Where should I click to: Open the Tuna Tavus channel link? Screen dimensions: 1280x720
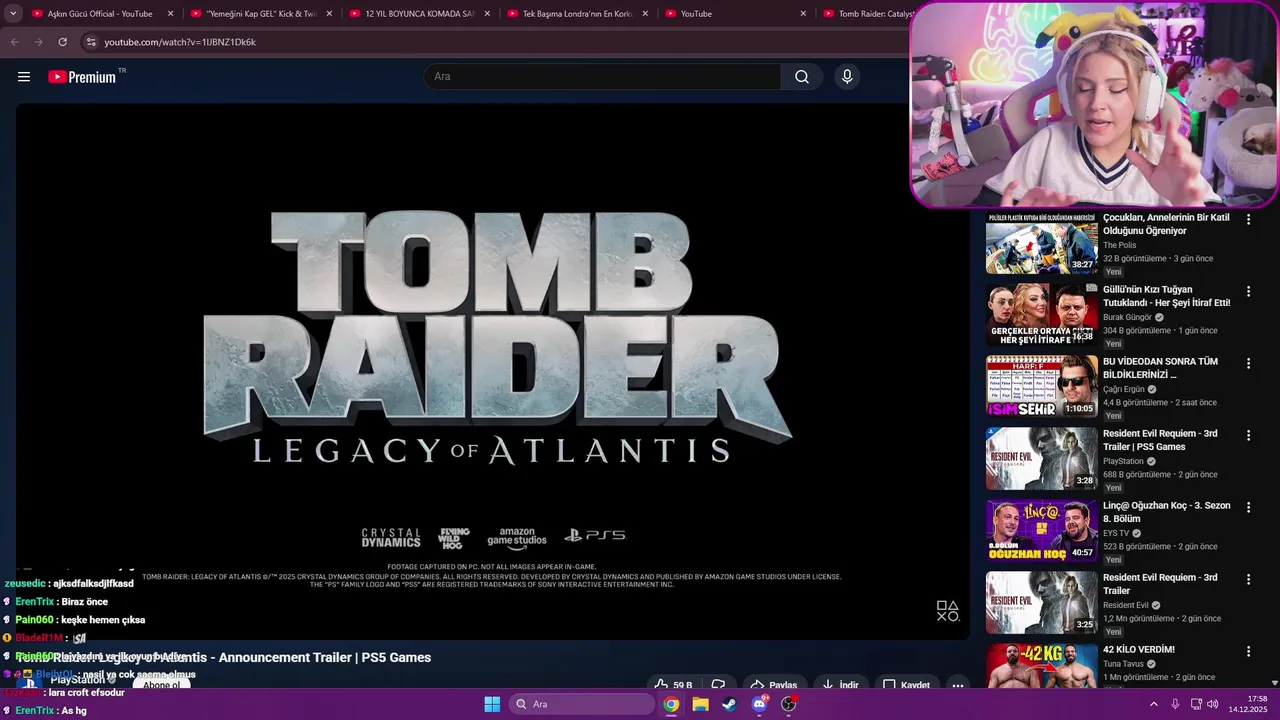point(1124,663)
